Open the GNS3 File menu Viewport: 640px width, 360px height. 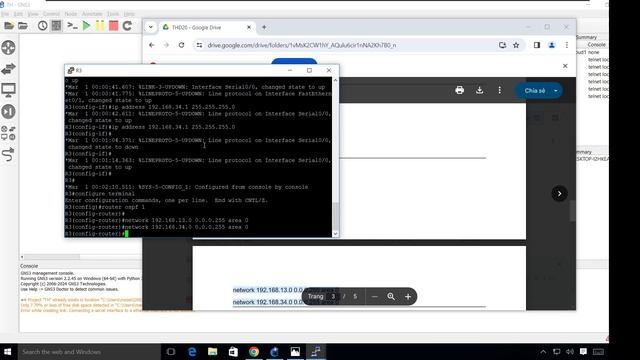pyautogui.click(x=5, y=14)
